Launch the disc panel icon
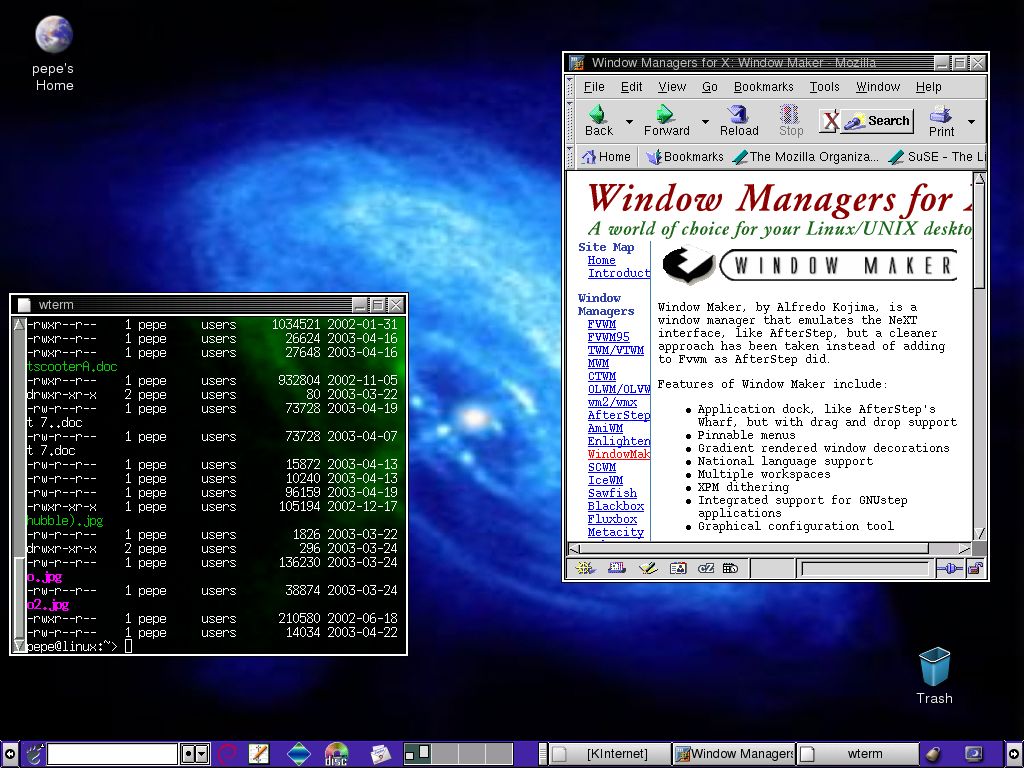The image size is (1024, 768). point(336,754)
